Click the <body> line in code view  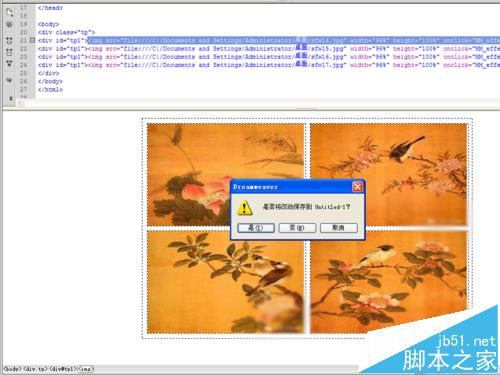tap(48, 24)
